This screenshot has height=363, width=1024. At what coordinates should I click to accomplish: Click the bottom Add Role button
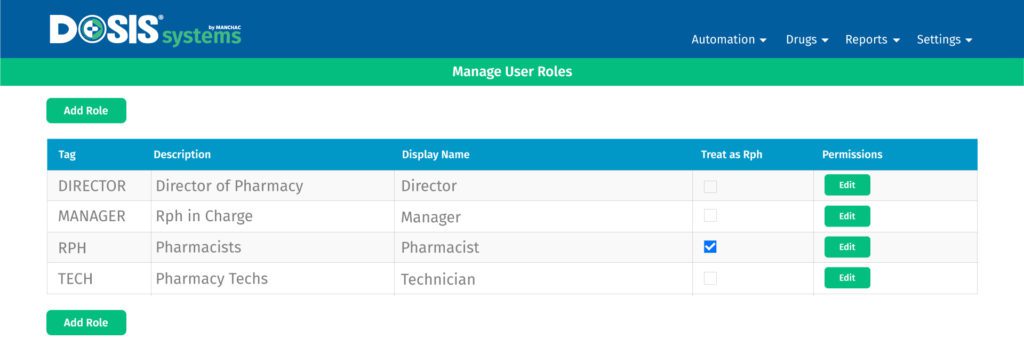click(x=86, y=323)
